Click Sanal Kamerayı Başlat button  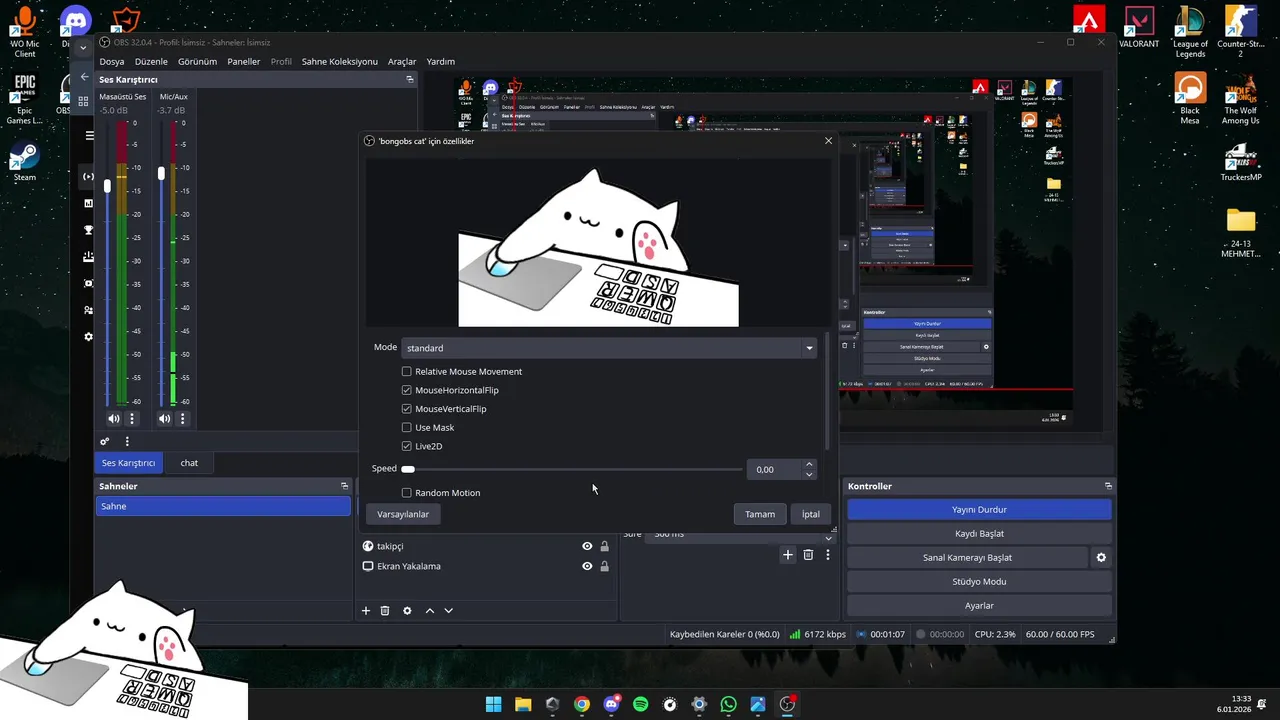(x=967, y=557)
